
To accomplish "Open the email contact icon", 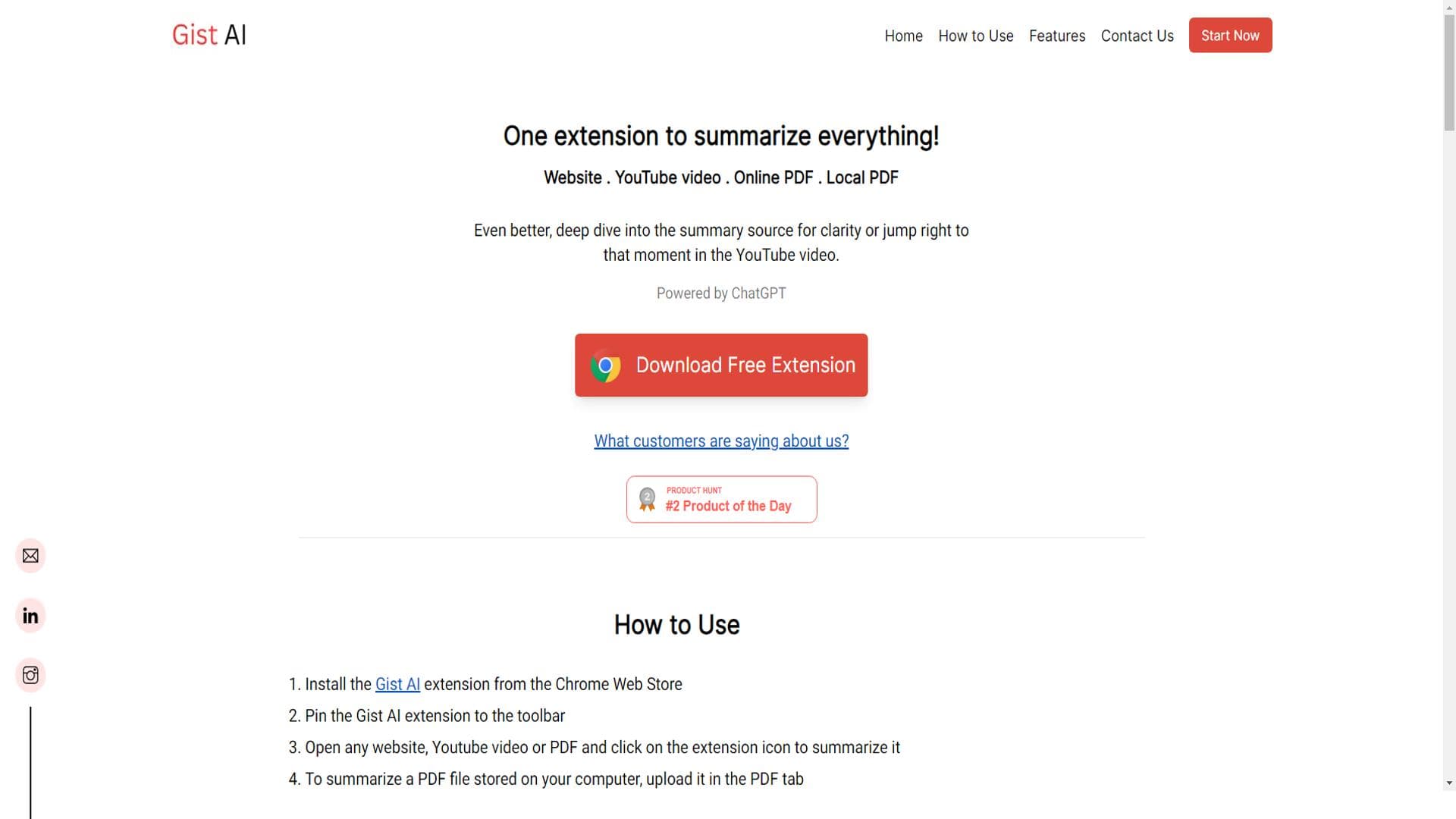I will coord(30,556).
